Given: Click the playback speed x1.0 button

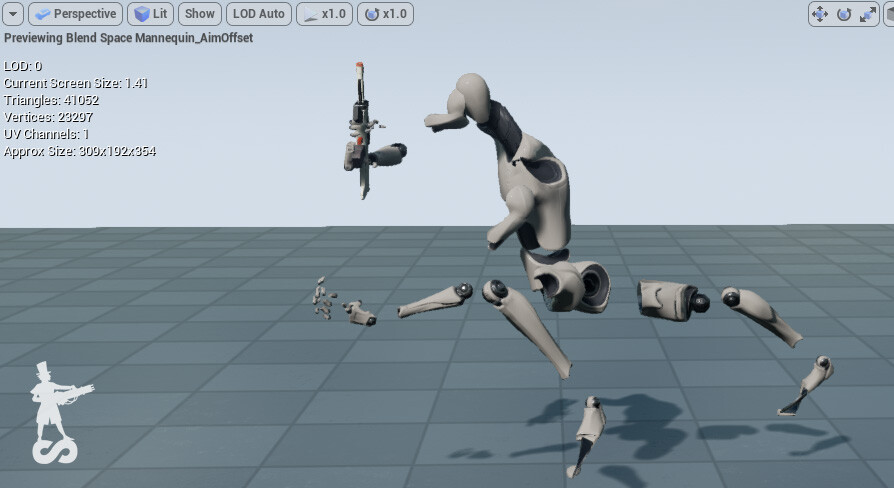Looking at the screenshot, I should pyautogui.click(x=324, y=14).
